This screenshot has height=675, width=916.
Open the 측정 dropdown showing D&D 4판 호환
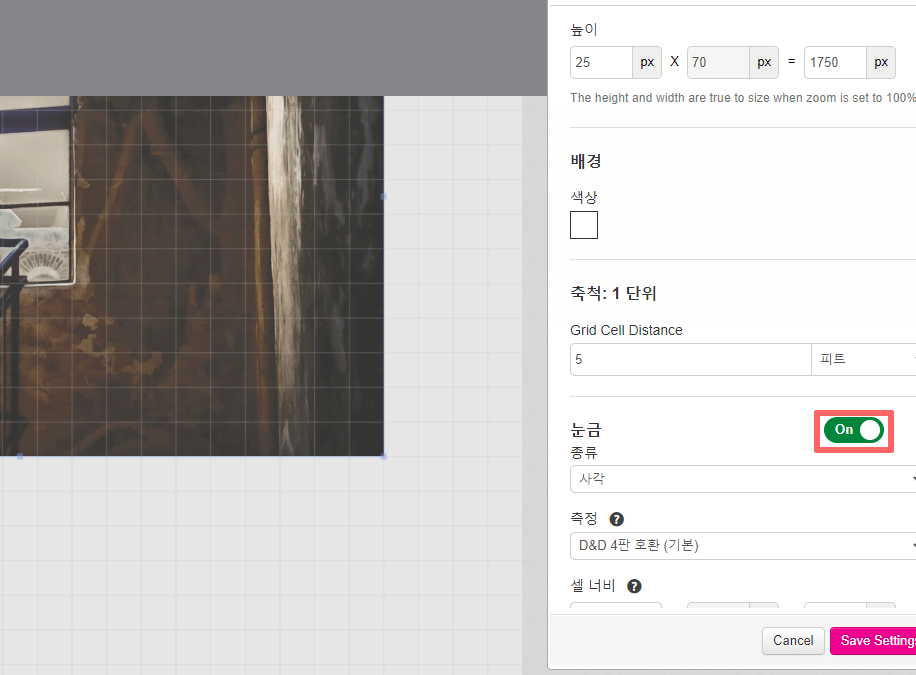[743, 546]
